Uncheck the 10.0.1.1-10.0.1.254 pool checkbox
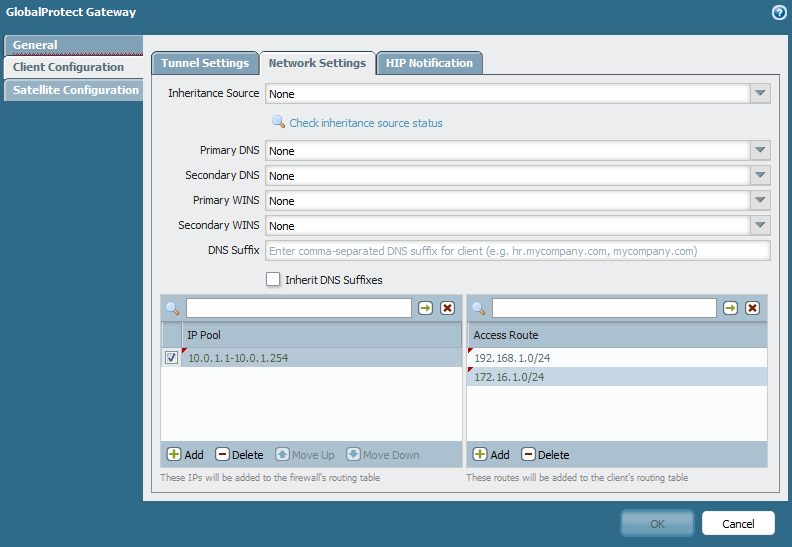 171,358
